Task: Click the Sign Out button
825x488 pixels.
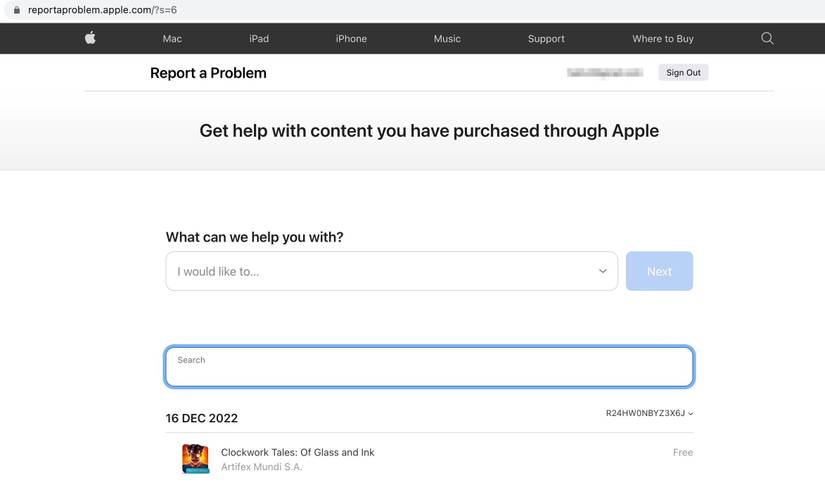Action: pos(683,73)
